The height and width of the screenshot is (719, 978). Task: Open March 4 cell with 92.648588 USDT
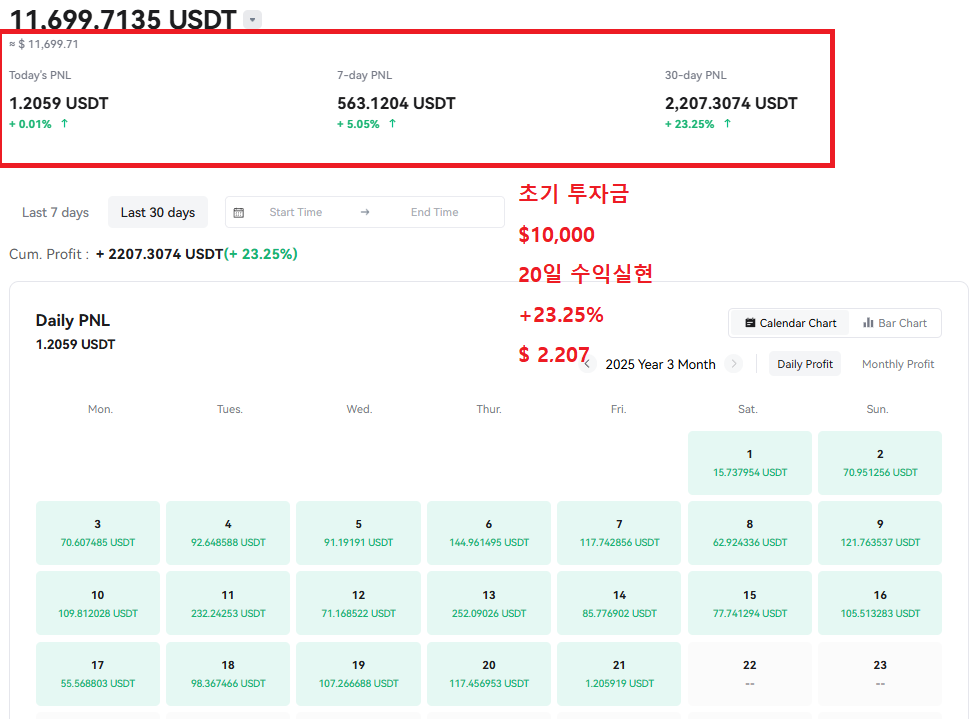tap(228, 533)
